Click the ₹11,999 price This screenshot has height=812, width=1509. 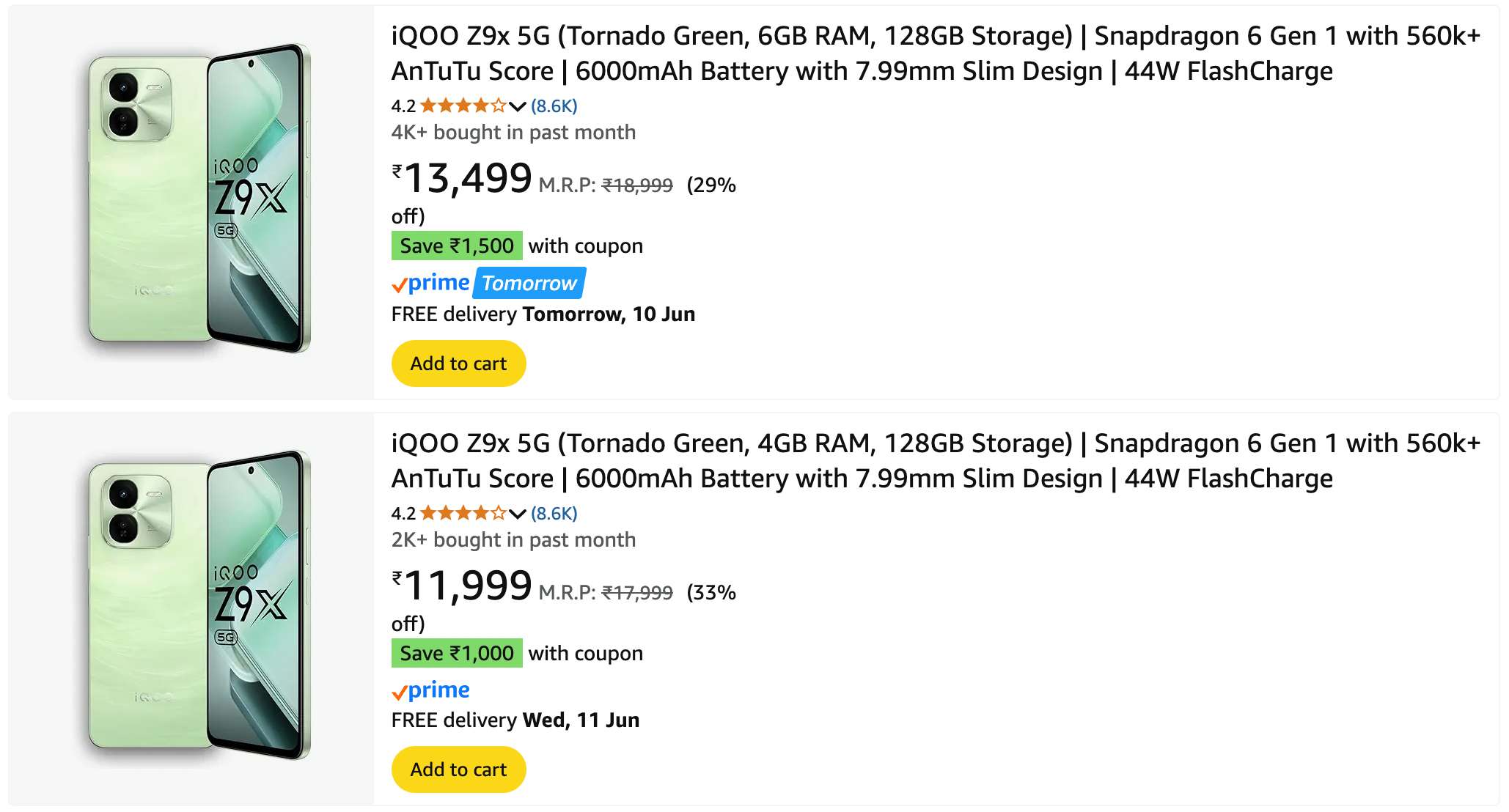click(x=462, y=586)
